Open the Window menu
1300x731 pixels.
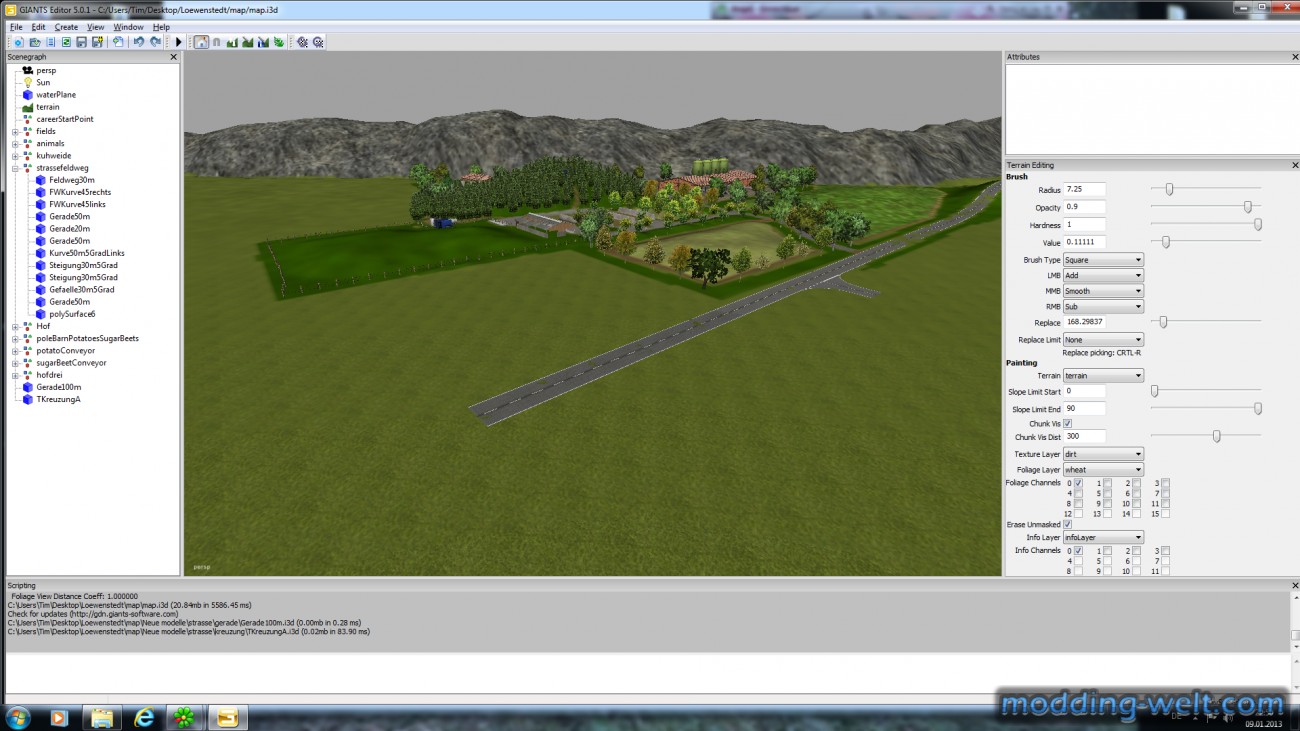point(128,27)
